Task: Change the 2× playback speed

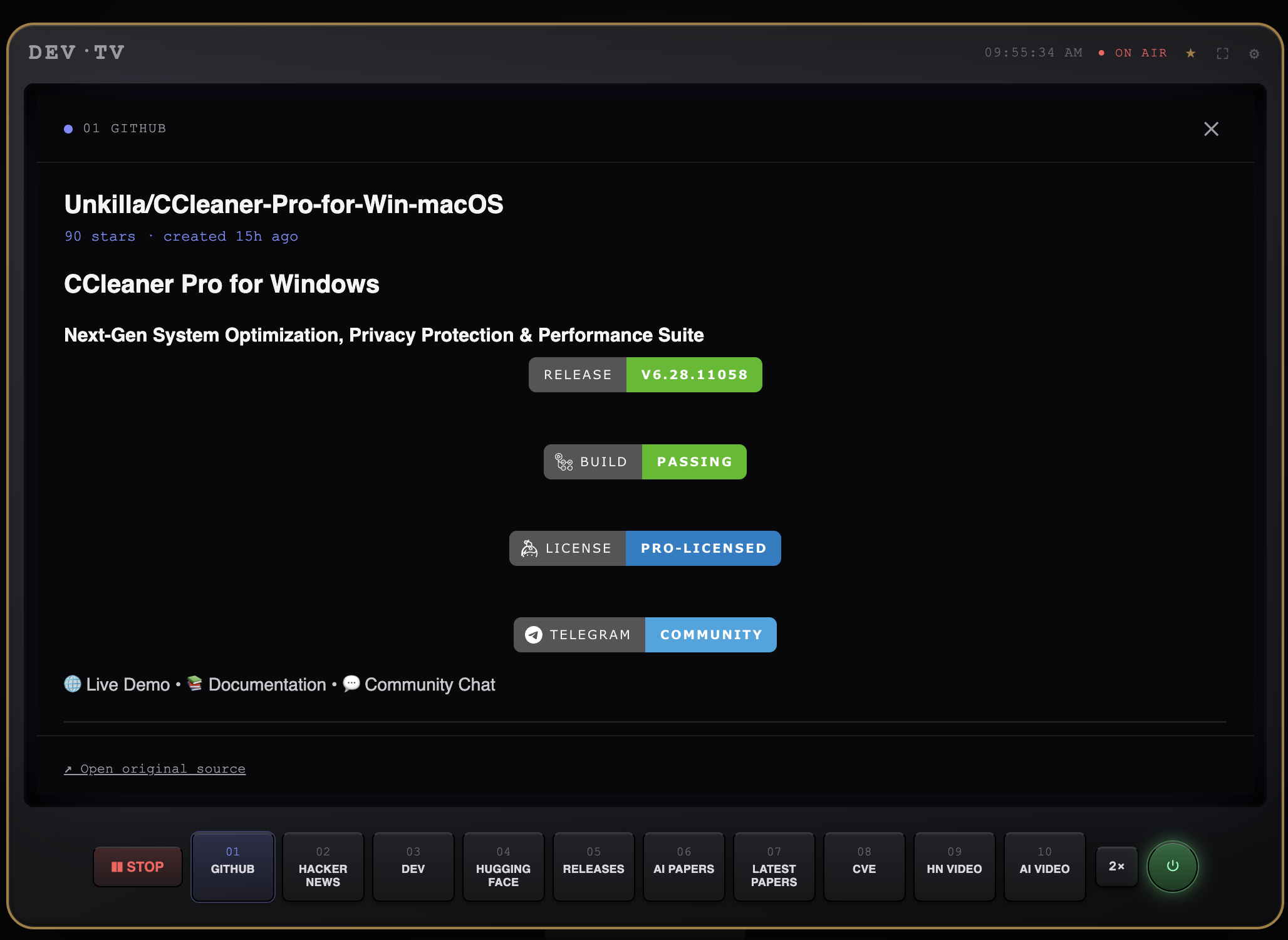Action: (x=1116, y=866)
